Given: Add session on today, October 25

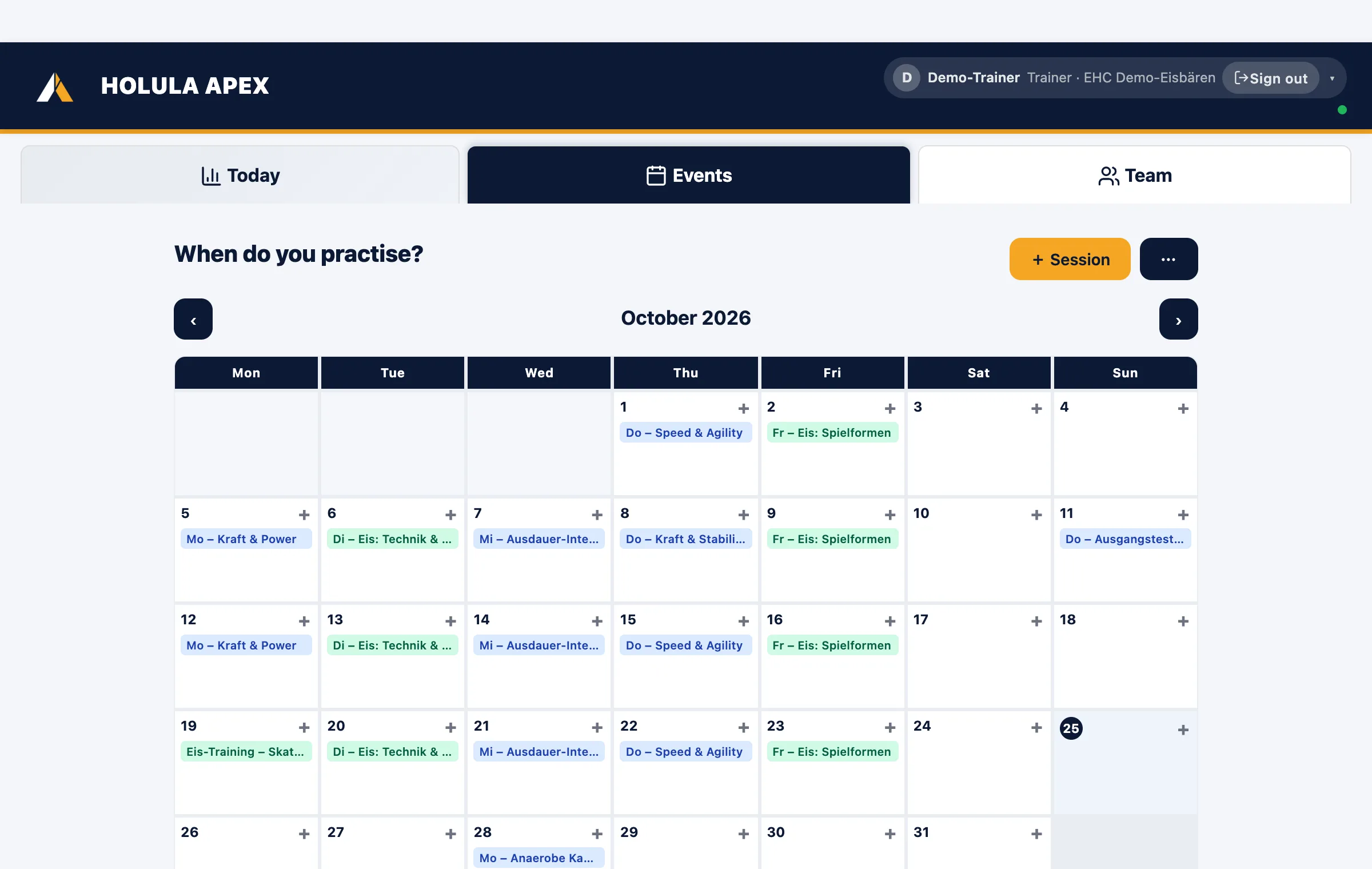Looking at the screenshot, I should [1183, 730].
